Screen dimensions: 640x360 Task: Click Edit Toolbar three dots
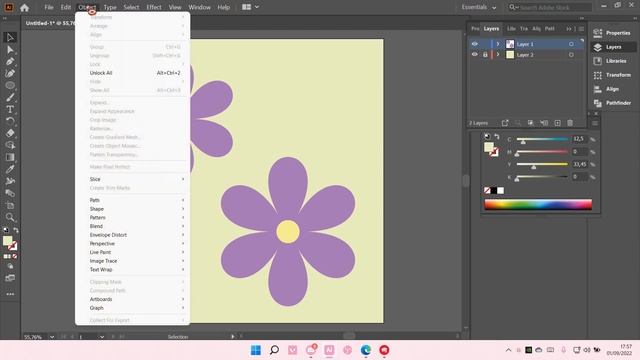click(x=10, y=294)
